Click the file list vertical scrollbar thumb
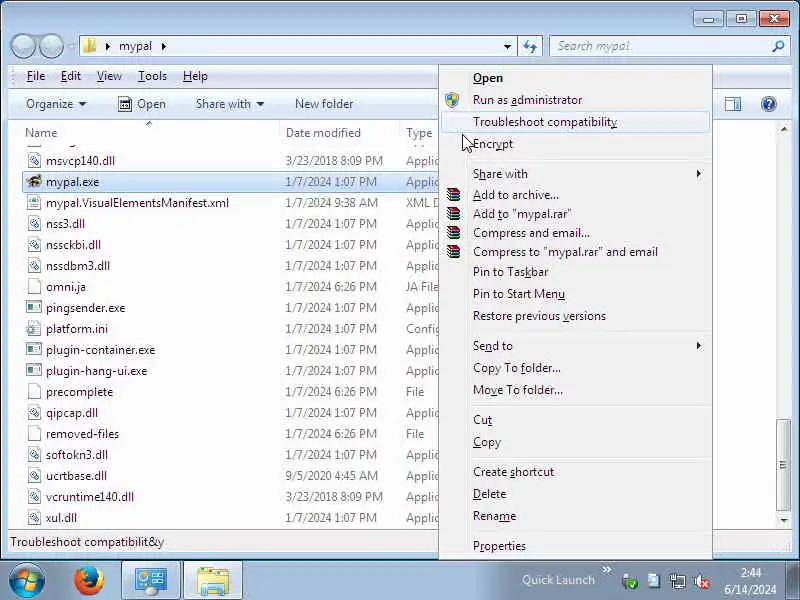 783,464
